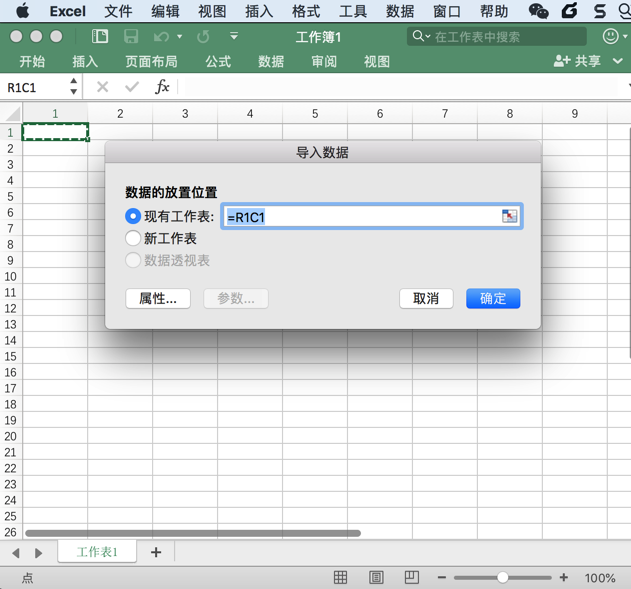631x589 pixels.
Task: Select the 新工作表 radio button
Action: tap(133, 238)
